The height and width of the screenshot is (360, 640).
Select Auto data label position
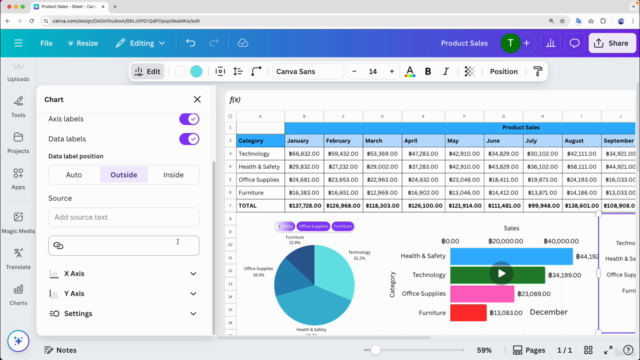(x=74, y=175)
